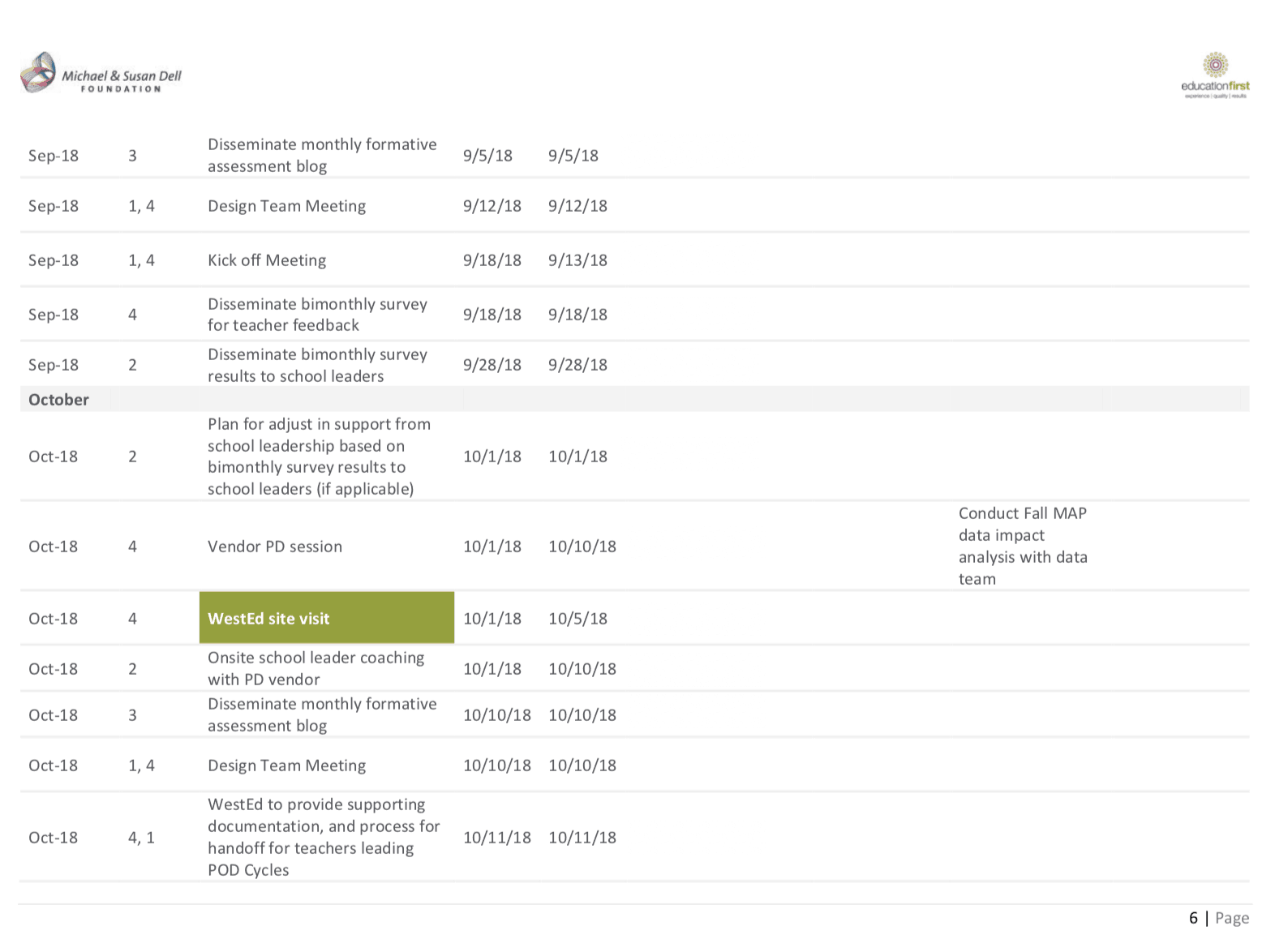This screenshot has height=952, width=1275.
Task: Select '4' in the teacher feedback survey row
Action: point(132,315)
